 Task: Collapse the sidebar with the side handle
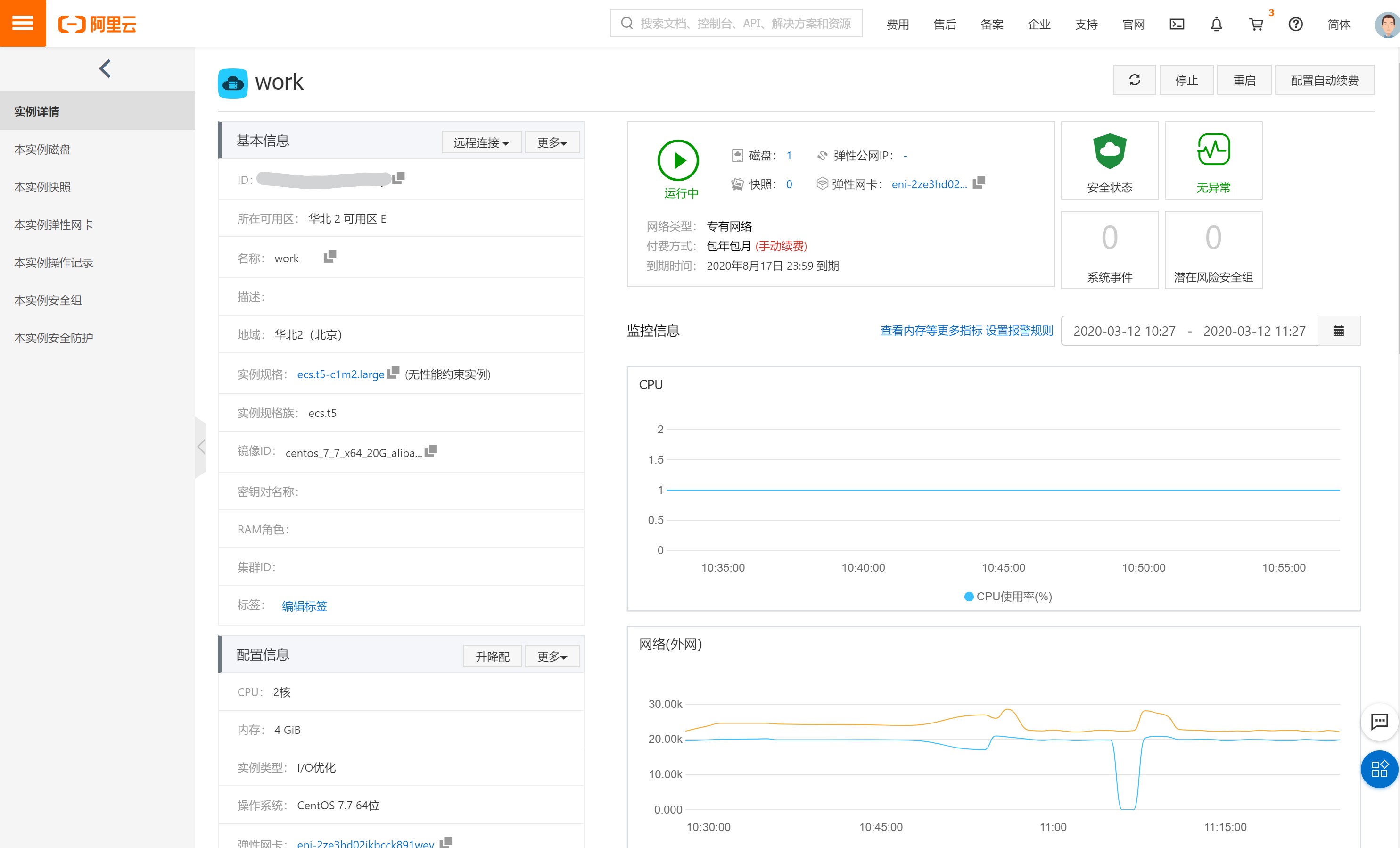[200, 447]
